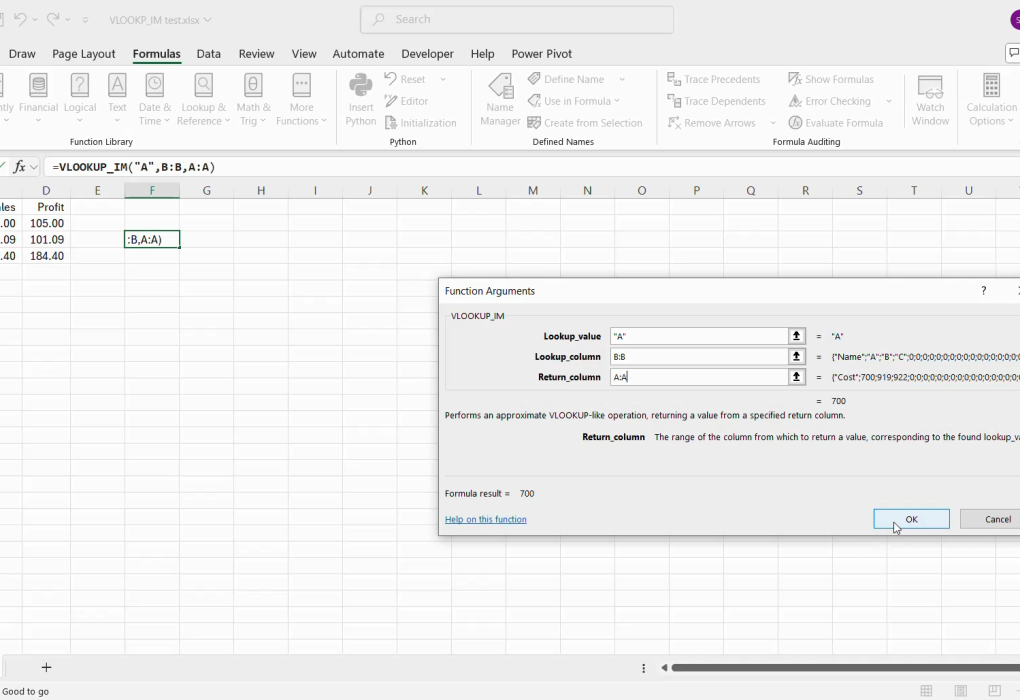Open the Math & Trig dropdown
The image size is (1020, 700).
(x=253, y=100)
